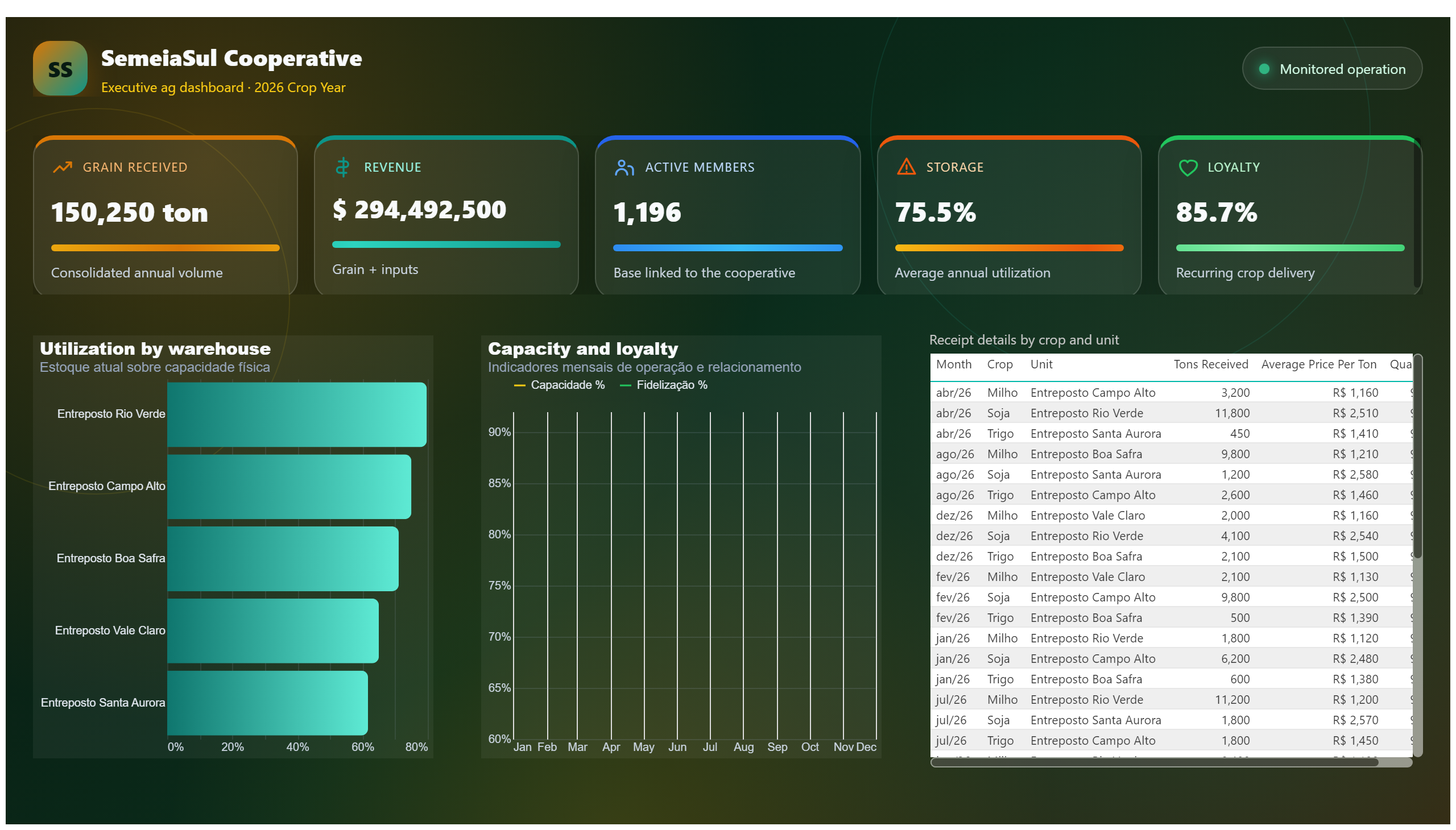Click the Aug label on the month axis
The height and width of the screenshot is (830, 1456).
point(743,748)
